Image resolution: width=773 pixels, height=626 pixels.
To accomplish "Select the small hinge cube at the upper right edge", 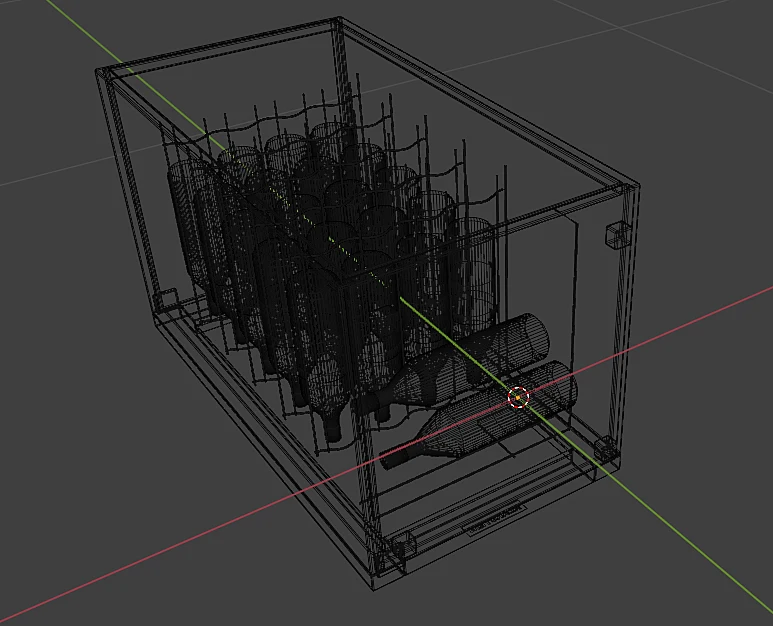I will pyautogui.click(x=617, y=235).
